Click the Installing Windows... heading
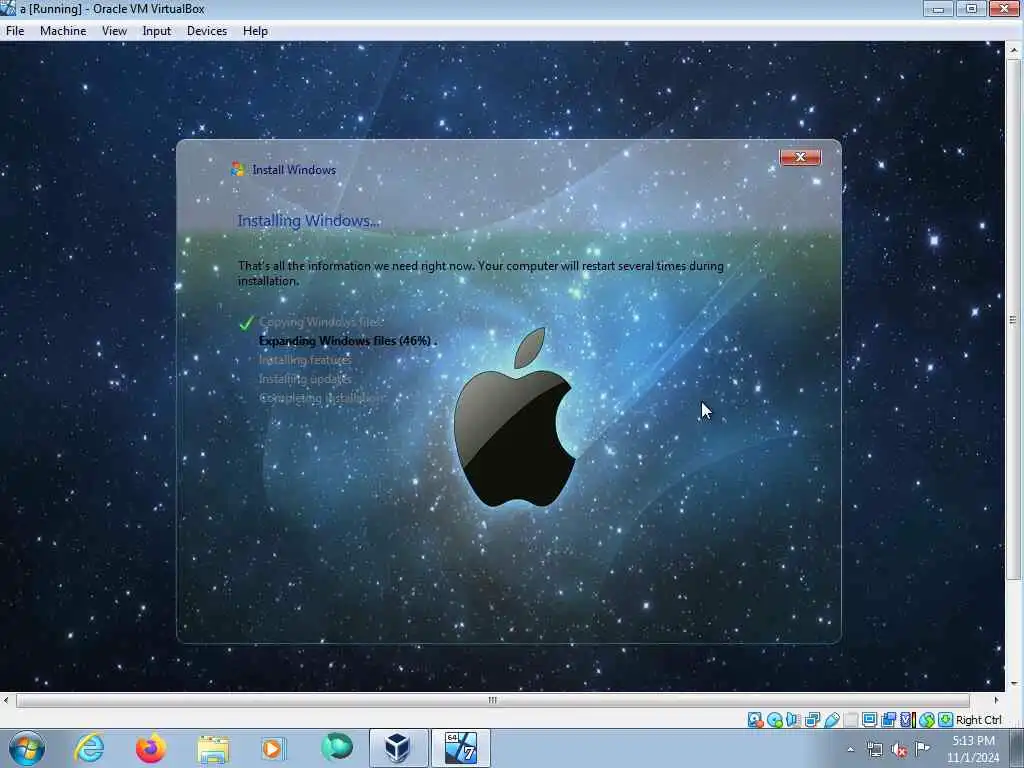1024x768 pixels. click(x=308, y=221)
